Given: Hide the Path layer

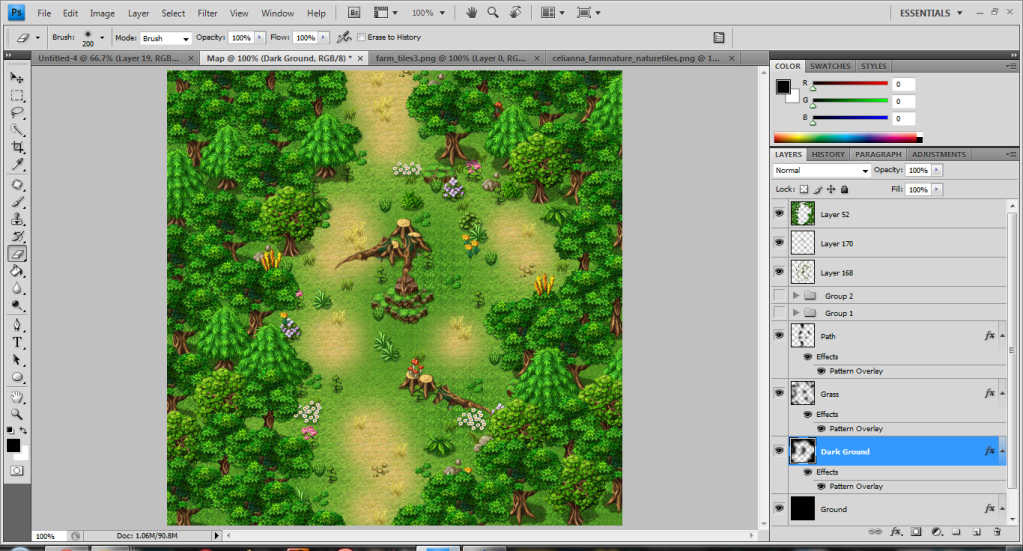Looking at the screenshot, I should [779, 335].
